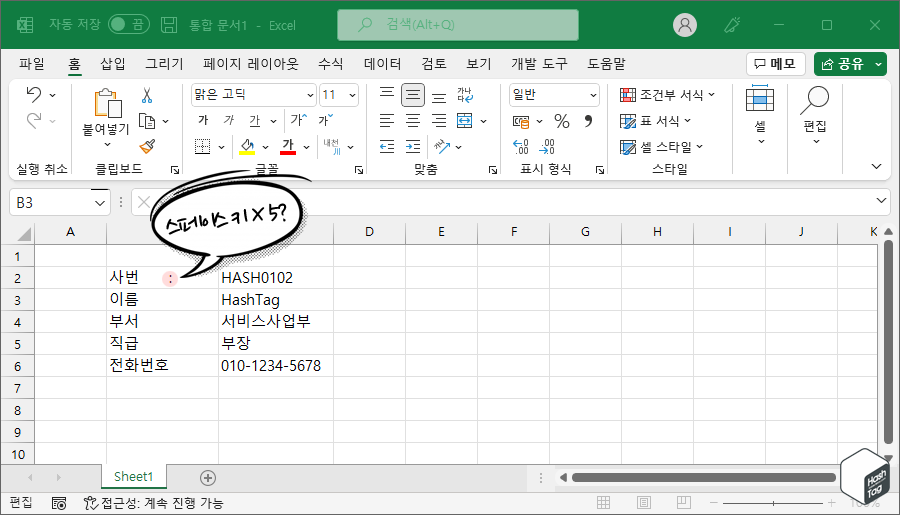
Task: Open the number format dropdown
Action: (x=593, y=95)
